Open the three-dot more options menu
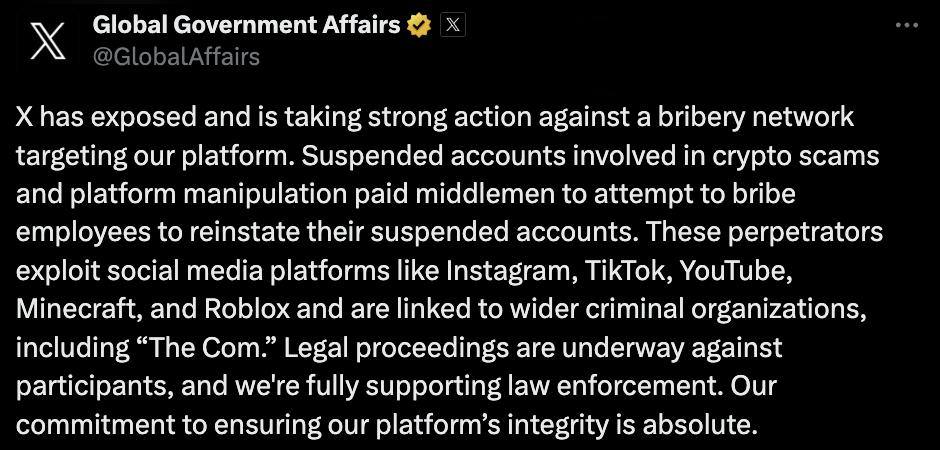Viewport: 940px width, 450px height. 906,25
